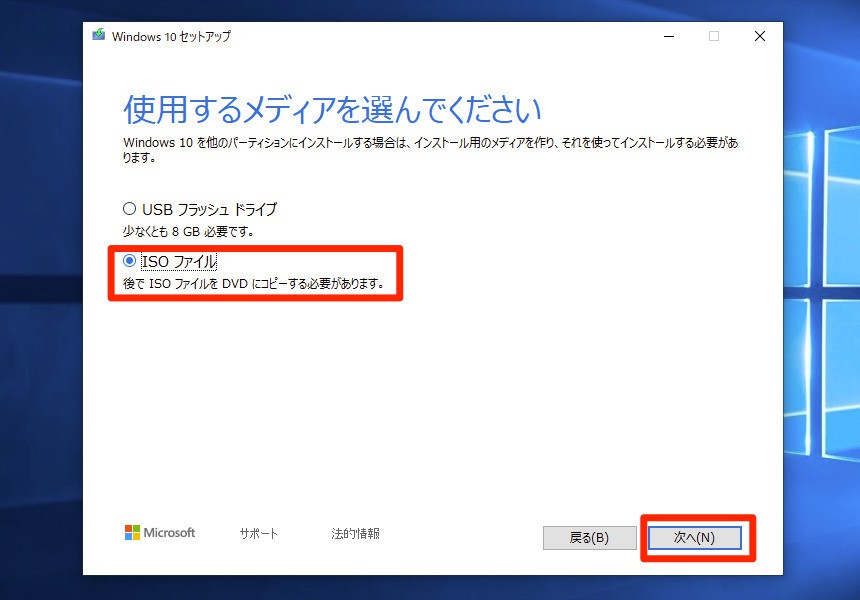Click the text '少なくとも 8 GB 必要です。'
The height and width of the screenshot is (600, 860).
coord(189,231)
